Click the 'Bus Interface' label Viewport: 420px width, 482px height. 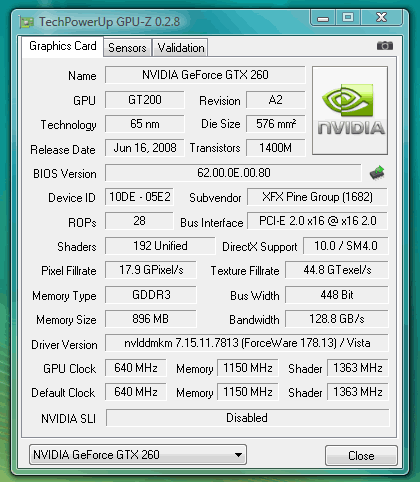pyautogui.click(x=212, y=223)
